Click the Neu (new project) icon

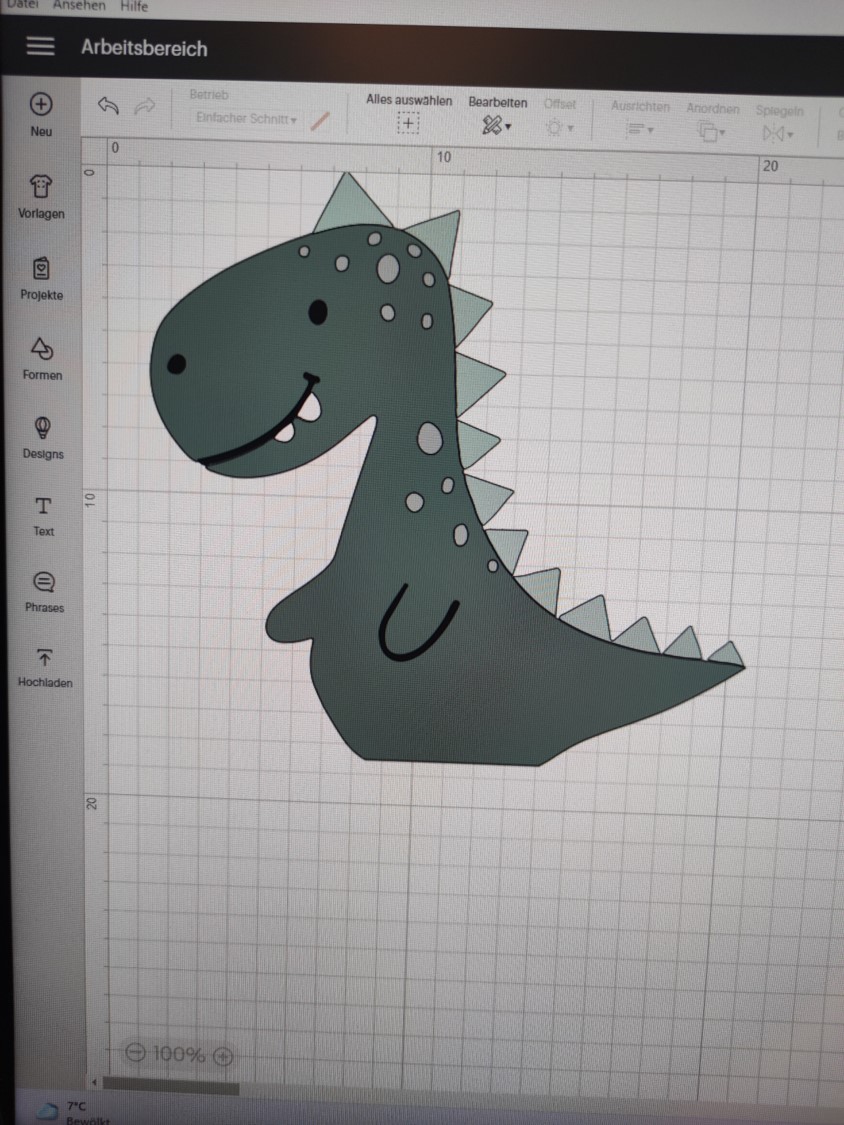tap(41, 105)
